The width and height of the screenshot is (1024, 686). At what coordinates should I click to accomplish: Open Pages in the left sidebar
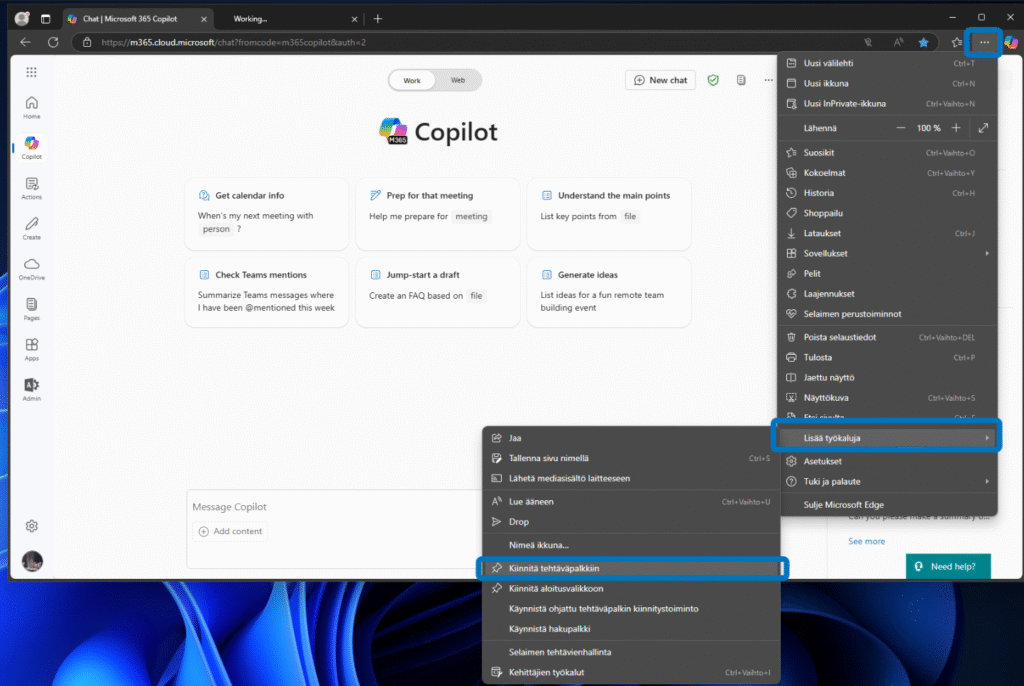click(x=31, y=309)
